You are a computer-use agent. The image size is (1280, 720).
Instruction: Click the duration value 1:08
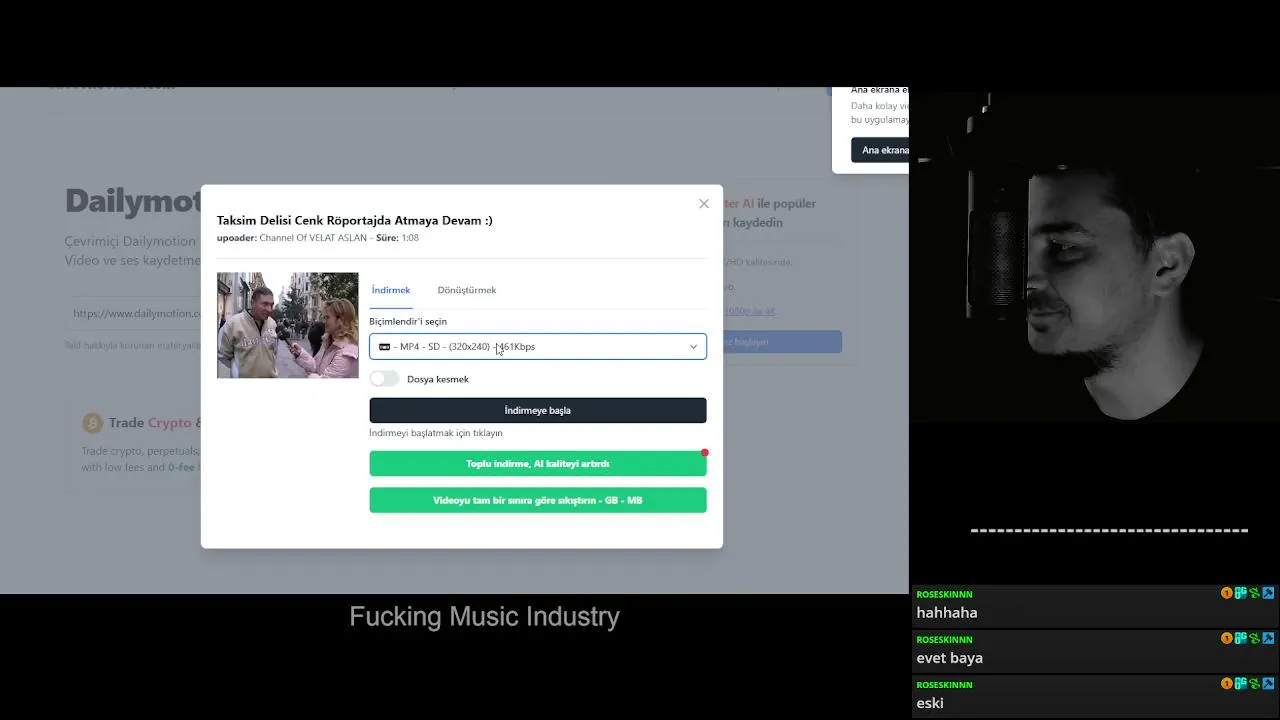point(410,238)
